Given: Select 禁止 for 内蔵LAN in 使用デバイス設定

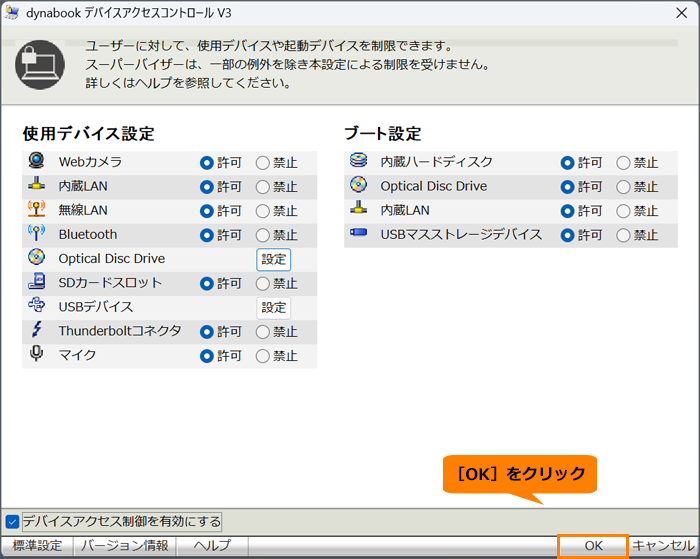Looking at the screenshot, I should click(x=262, y=187).
